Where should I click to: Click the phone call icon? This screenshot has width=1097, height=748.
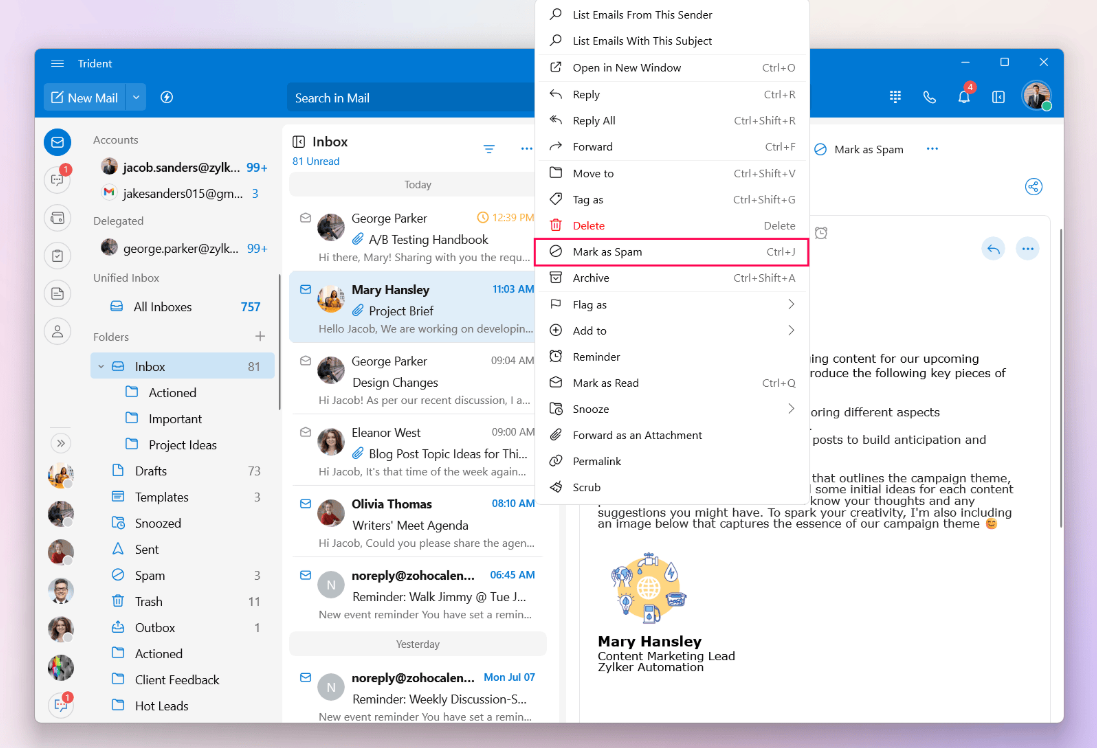pyautogui.click(x=929, y=97)
